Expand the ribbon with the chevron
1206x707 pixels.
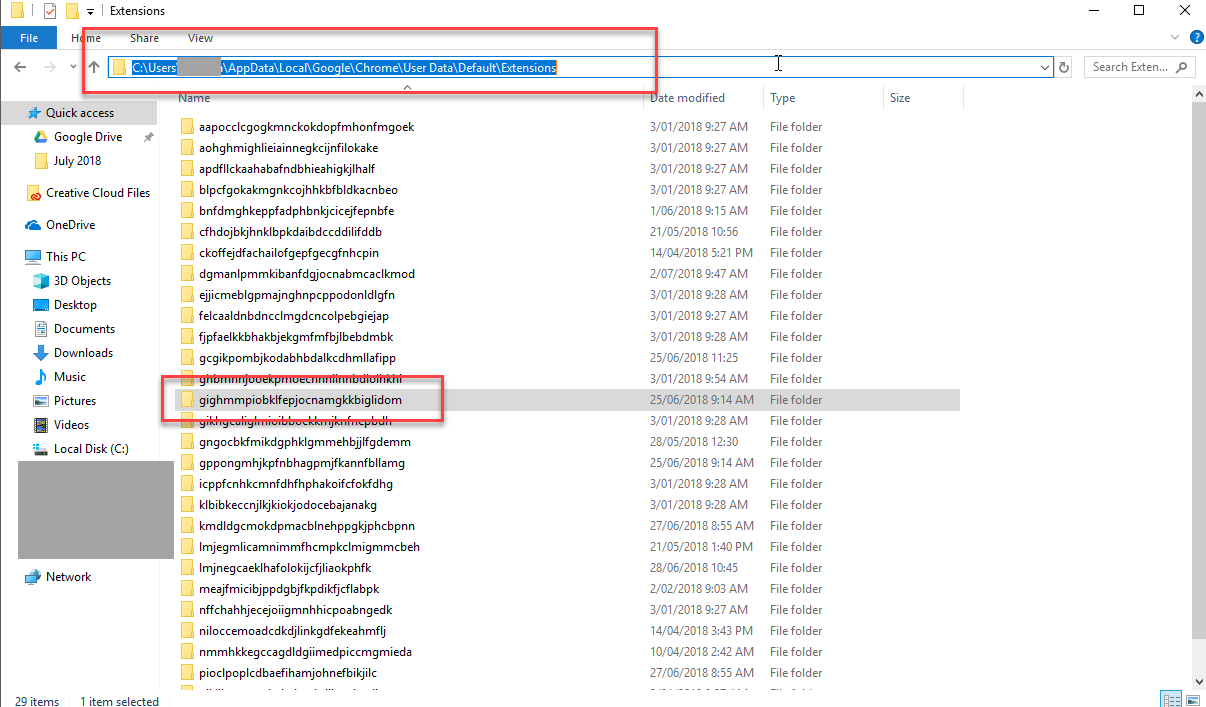pos(1174,37)
